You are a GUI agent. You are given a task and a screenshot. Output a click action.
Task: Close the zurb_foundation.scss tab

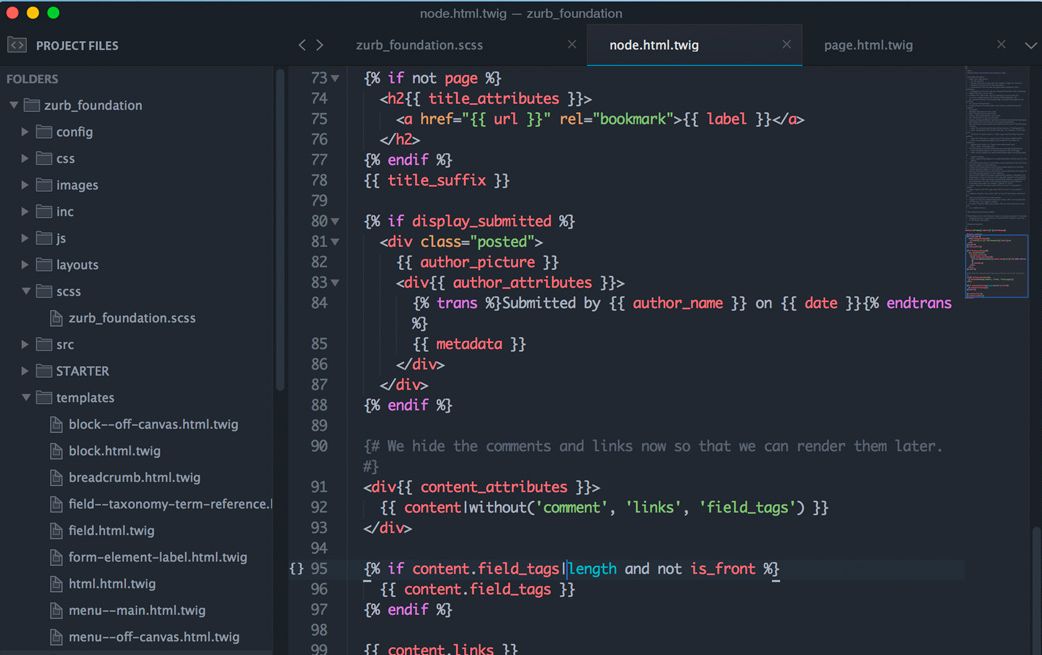(572, 45)
